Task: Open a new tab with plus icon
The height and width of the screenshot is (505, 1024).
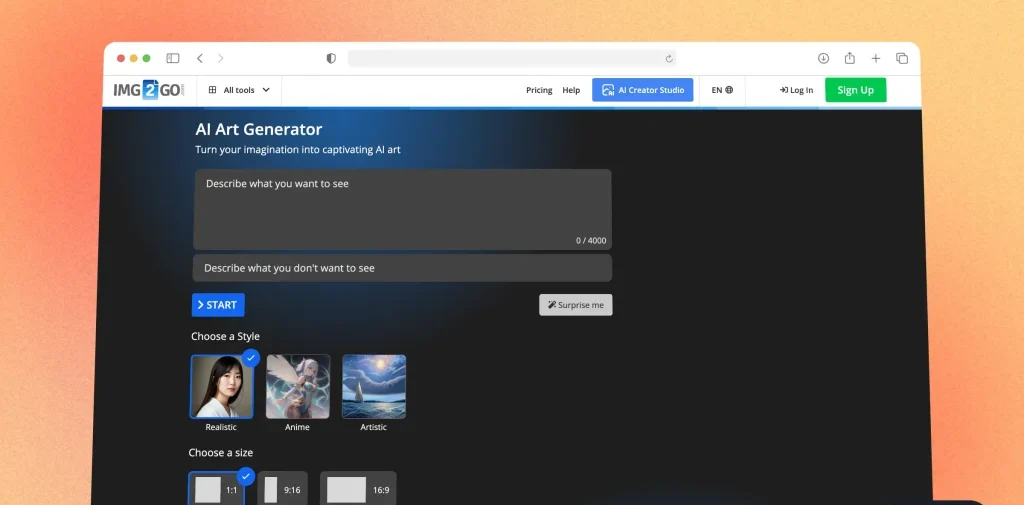Action: [875, 59]
